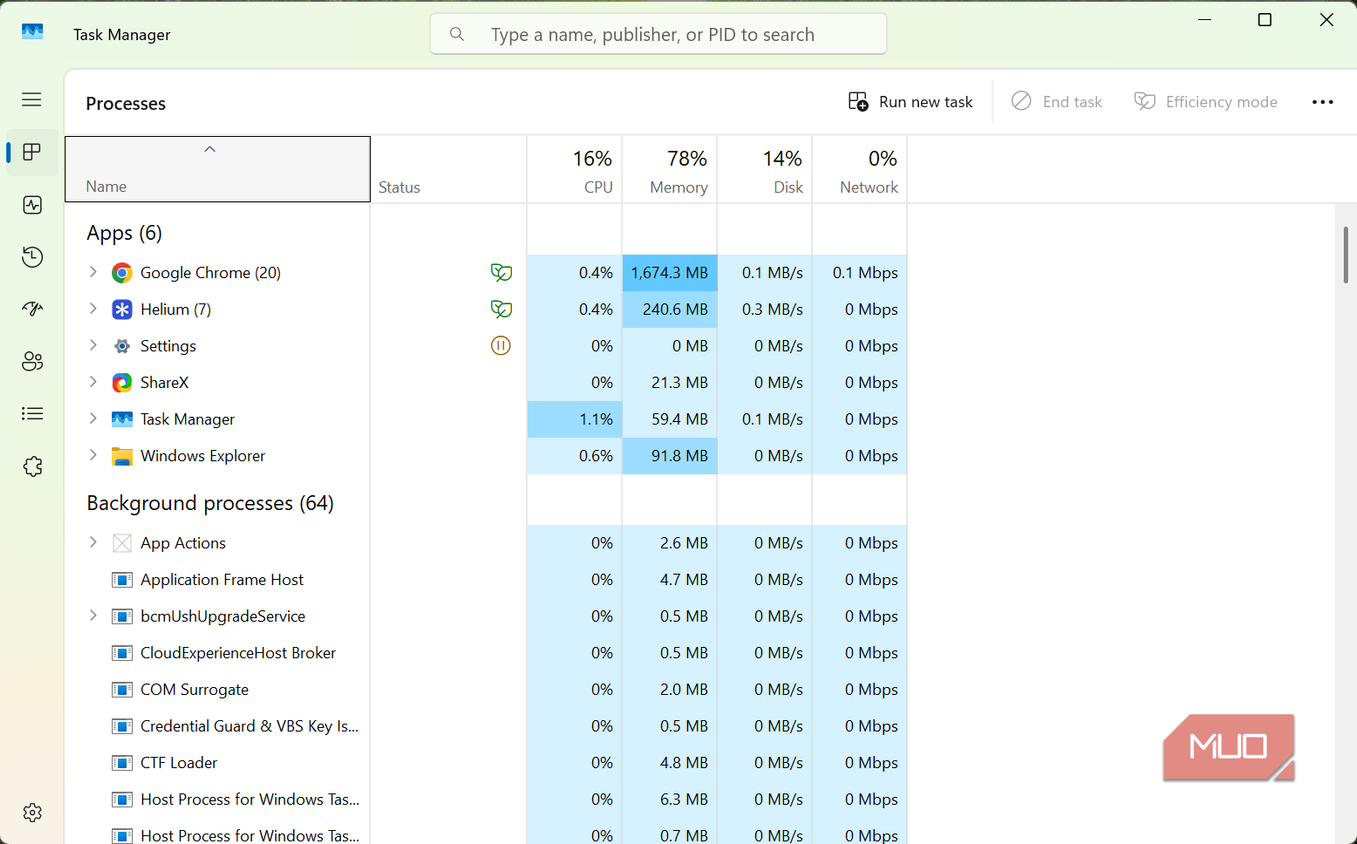Expand the Windows Explorer process group
This screenshot has width=1357, height=844.
point(93,455)
